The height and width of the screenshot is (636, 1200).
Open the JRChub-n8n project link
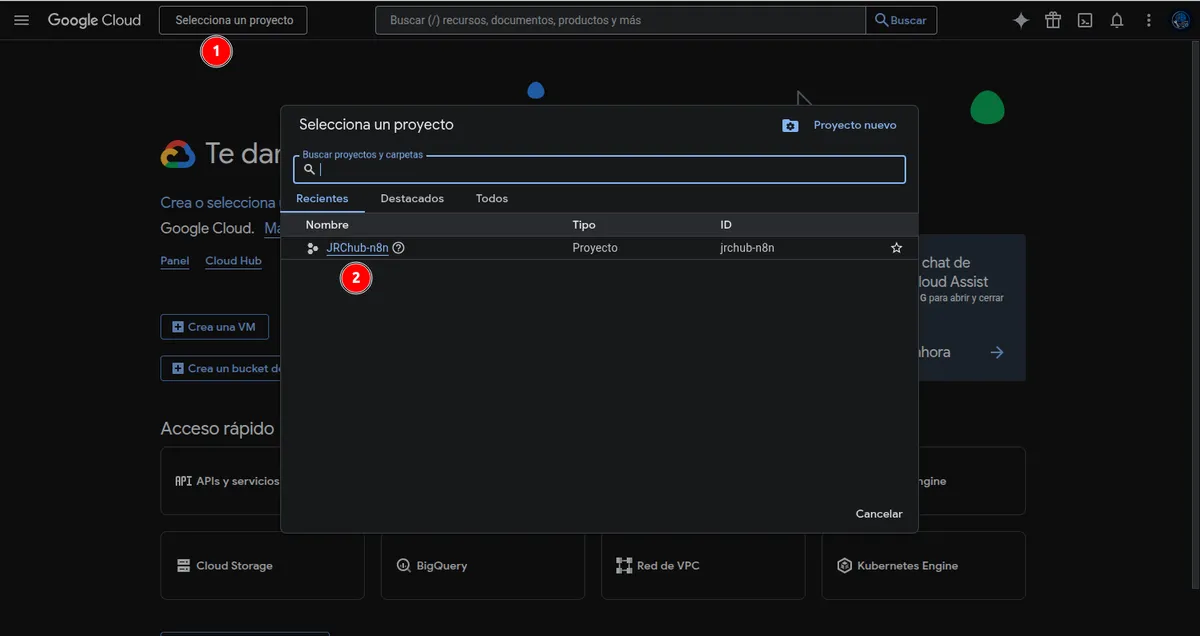[x=357, y=248]
